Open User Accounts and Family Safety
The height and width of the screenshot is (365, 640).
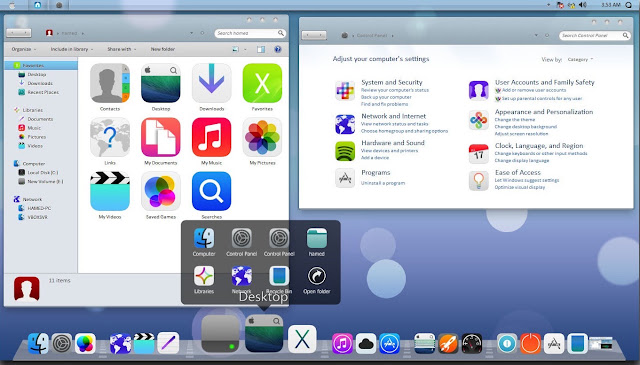tap(544, 82)
